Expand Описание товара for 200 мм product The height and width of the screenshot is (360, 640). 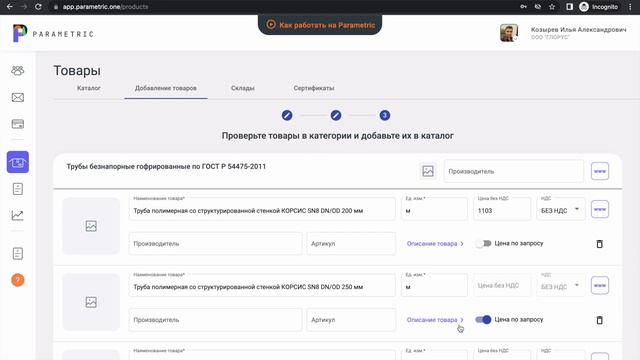tap(435, 244)
